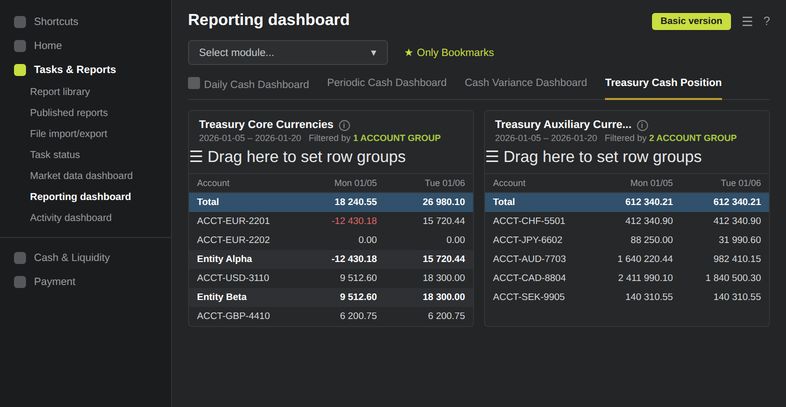Open the hamburger menu icon at top right
The width and height of the screenshot is (786, 407).
click(747, 22)
